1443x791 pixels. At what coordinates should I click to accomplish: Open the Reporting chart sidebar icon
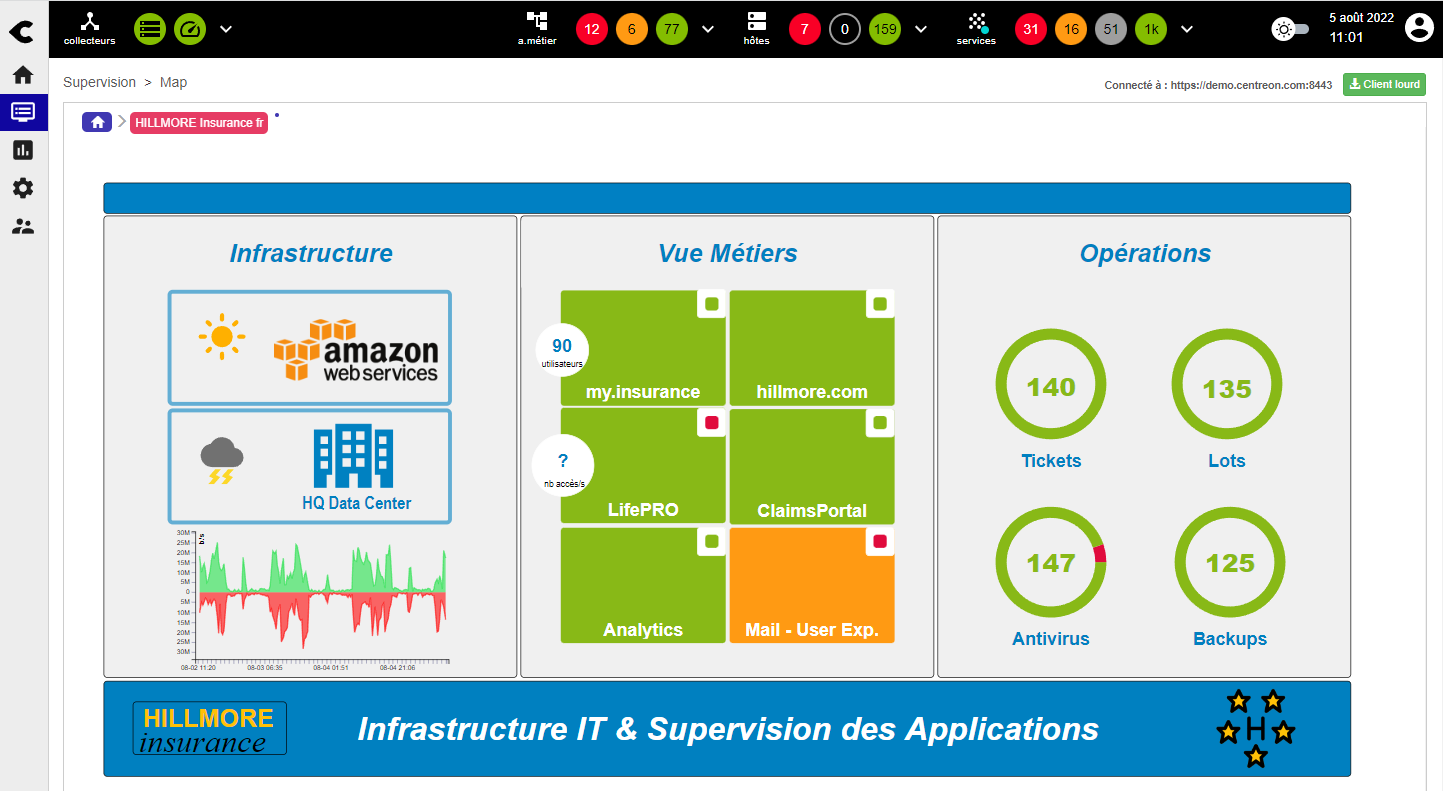pos(22,150)
